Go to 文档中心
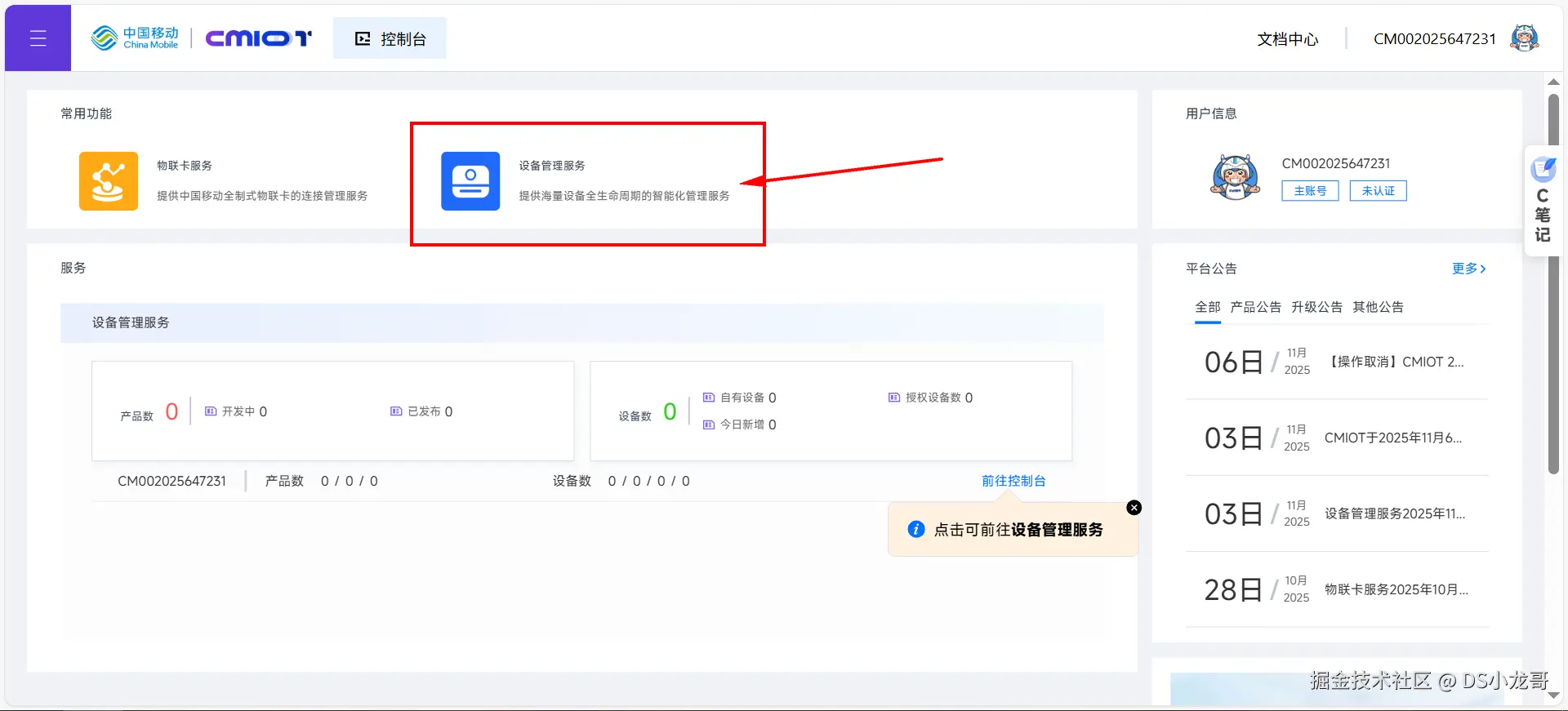 pyautogui.click(x=1287, y=39)
